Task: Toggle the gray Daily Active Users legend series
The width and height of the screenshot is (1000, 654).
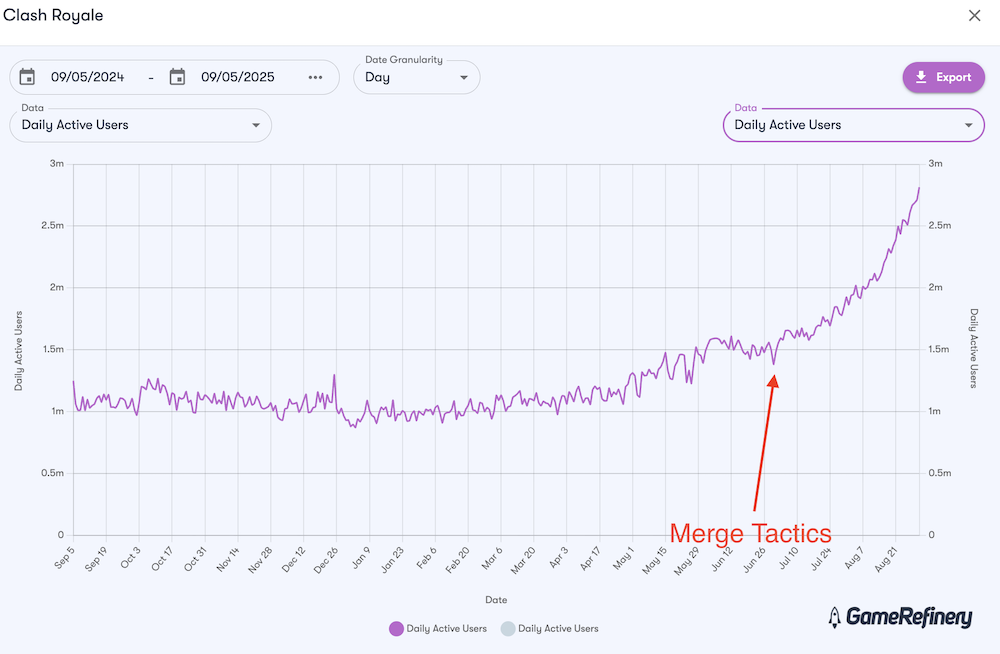Action: 549,628
